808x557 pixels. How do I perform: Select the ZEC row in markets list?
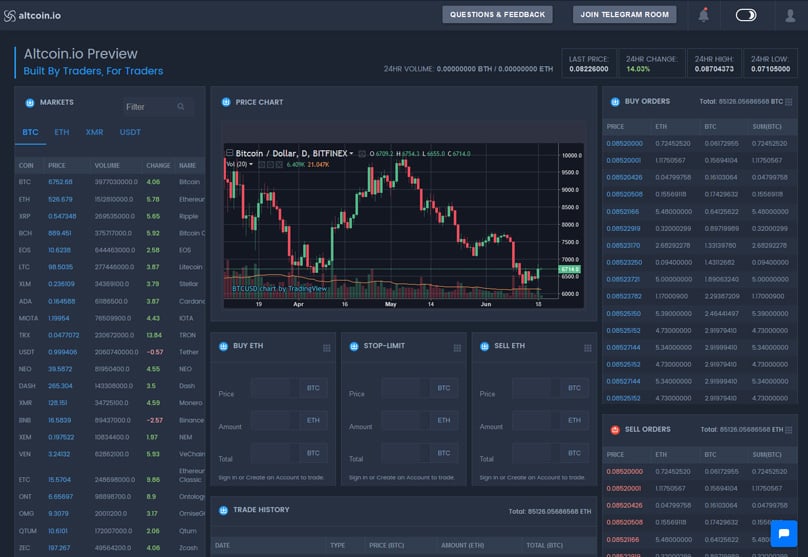pos(110,548)
